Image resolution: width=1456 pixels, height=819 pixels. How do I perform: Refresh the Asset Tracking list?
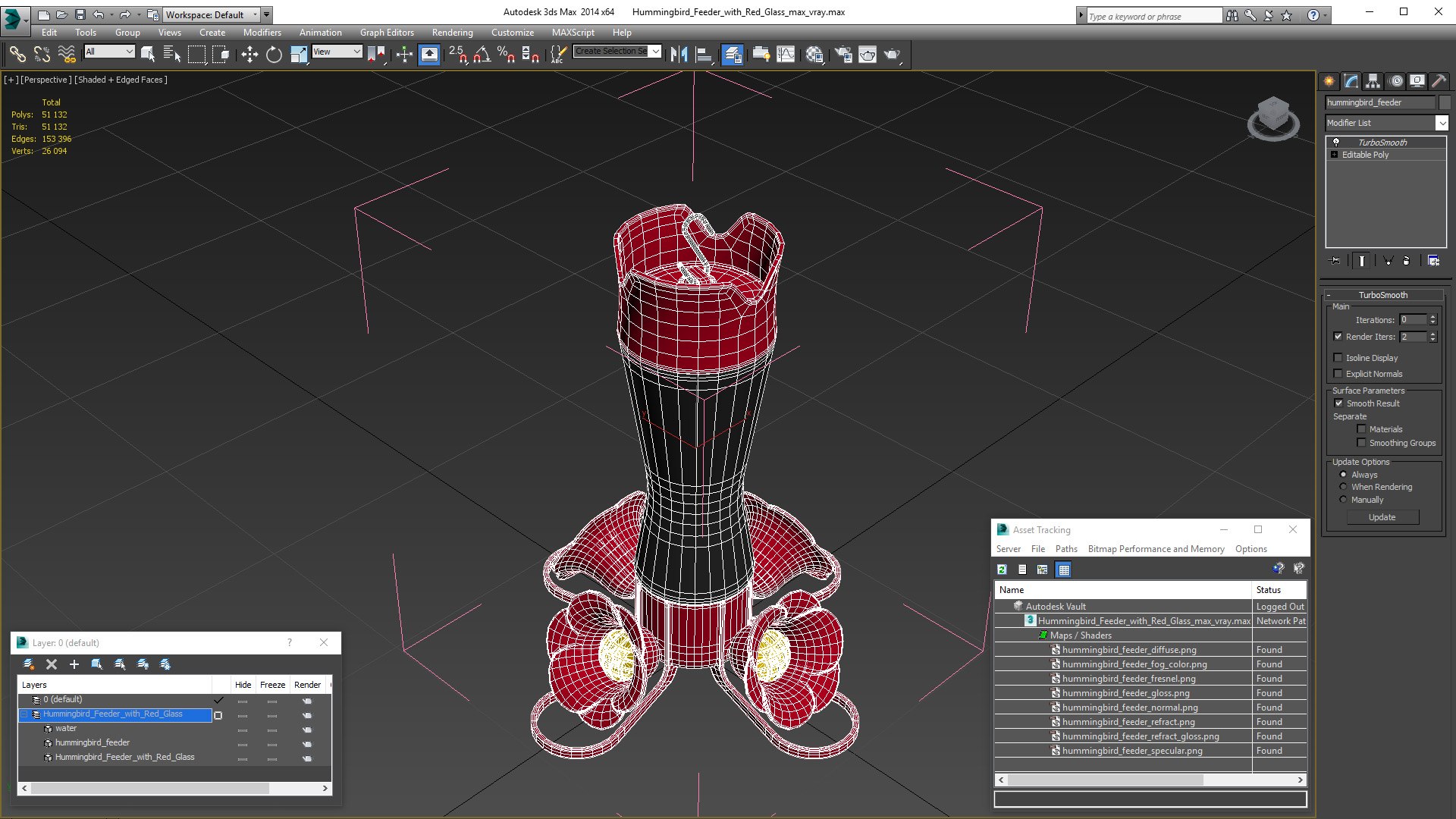click(1002, 570)
